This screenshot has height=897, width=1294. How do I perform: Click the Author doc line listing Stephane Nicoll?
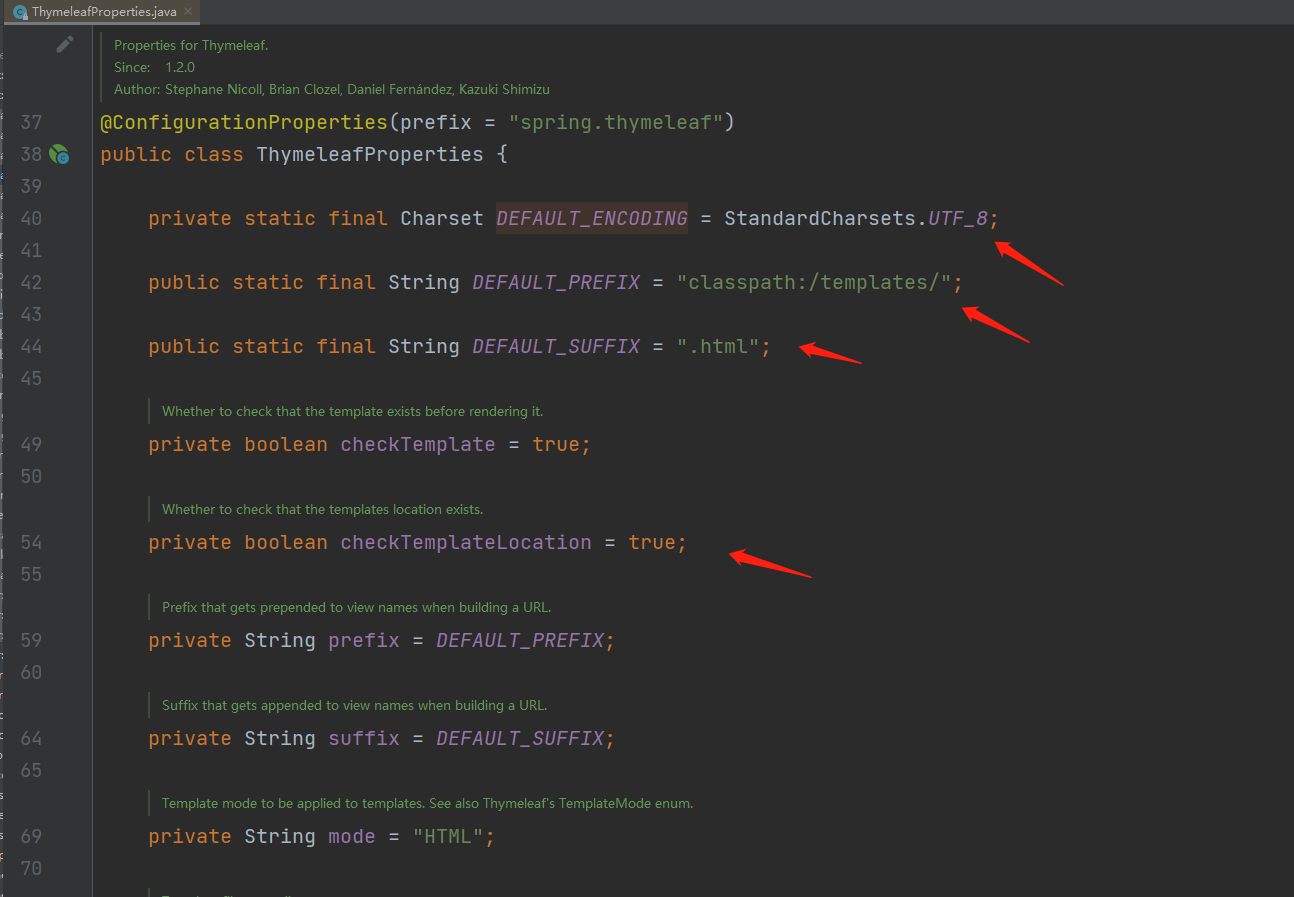(x=332, y=89)
